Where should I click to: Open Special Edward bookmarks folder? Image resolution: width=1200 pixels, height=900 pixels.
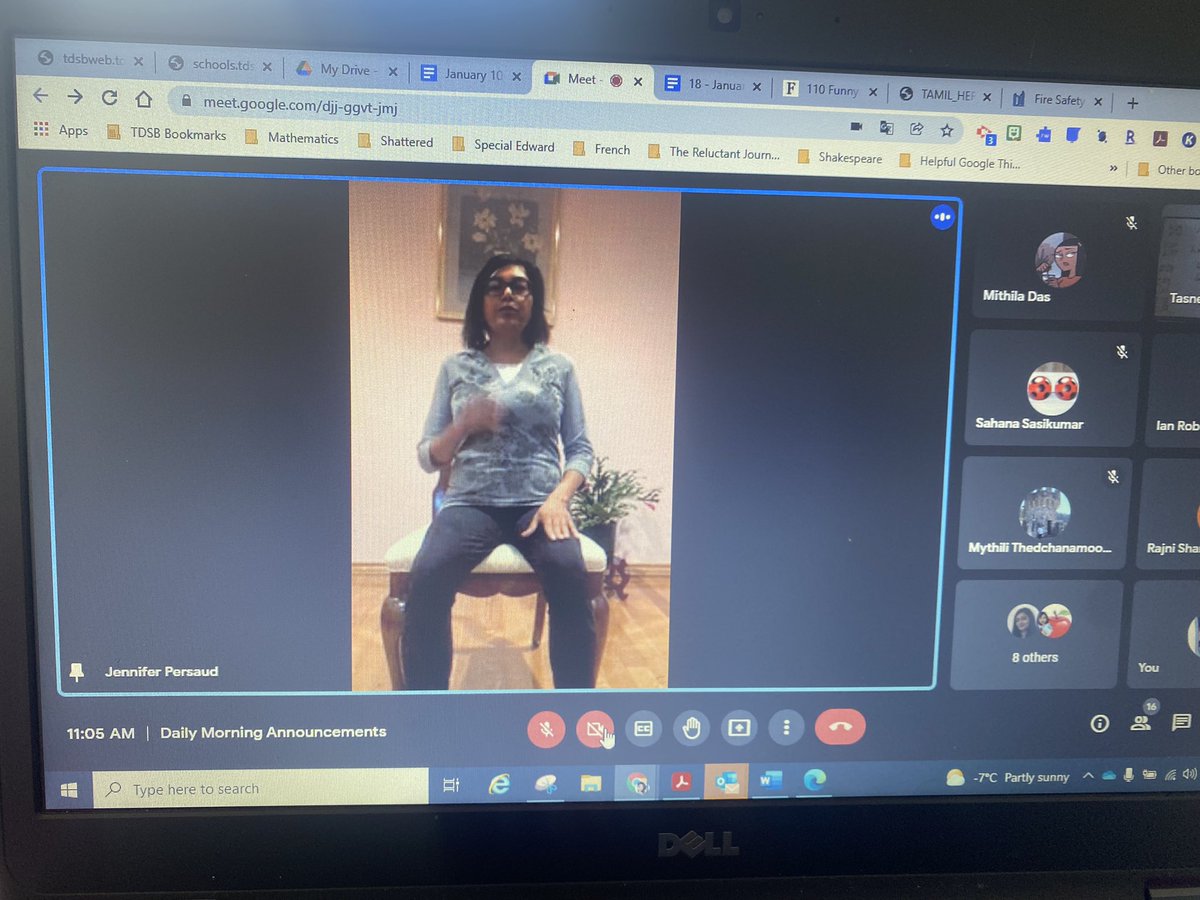click(503, 145)
